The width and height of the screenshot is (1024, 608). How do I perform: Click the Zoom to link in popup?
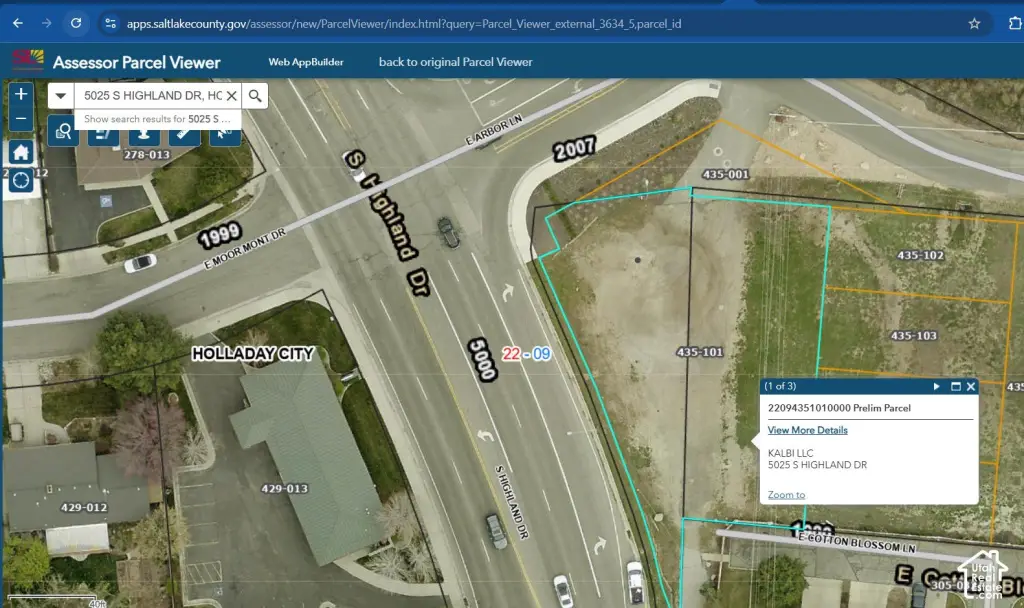786,494
